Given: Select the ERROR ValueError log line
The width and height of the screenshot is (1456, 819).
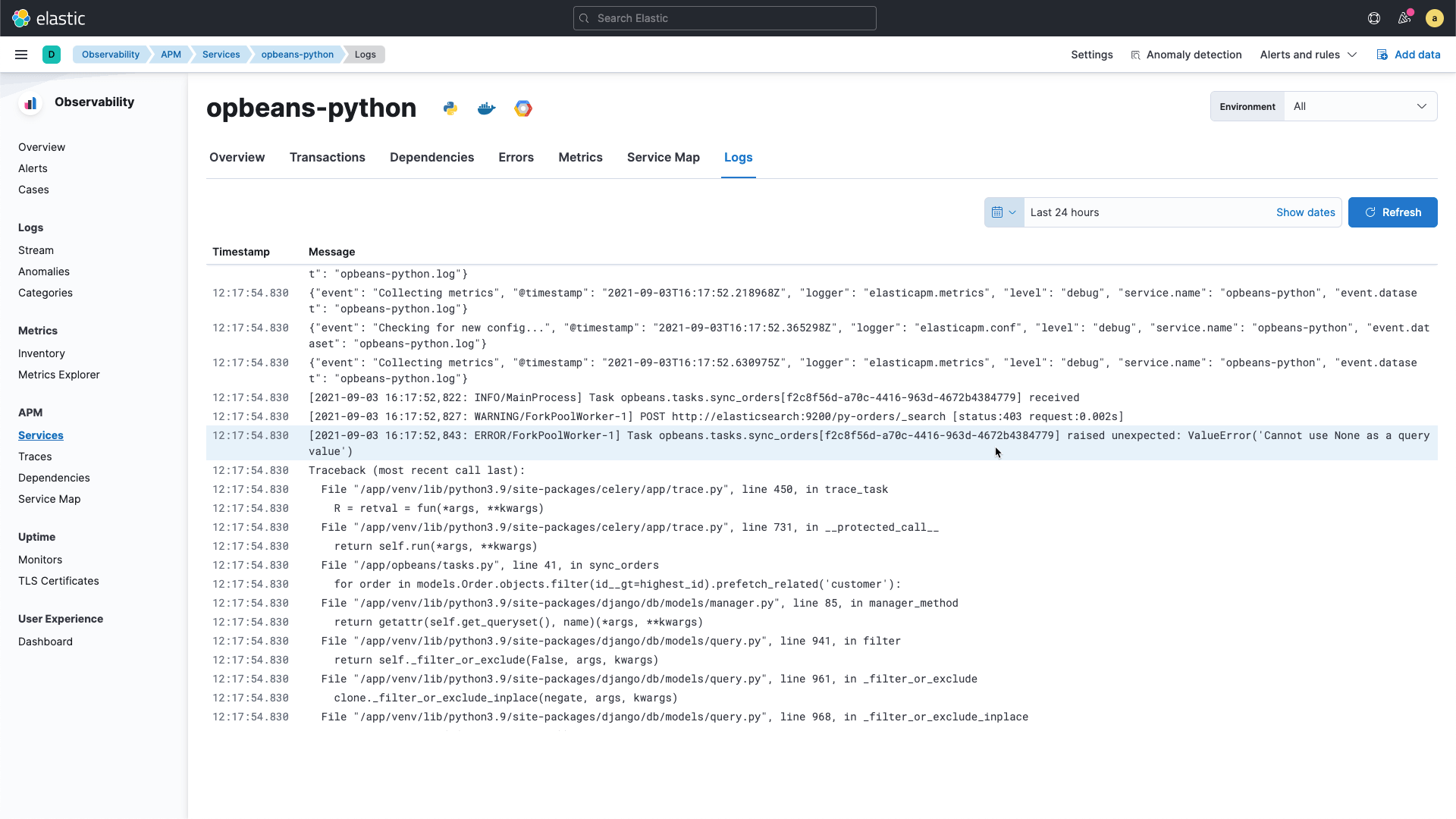Looking at the screenshot, I should (x=821, y=444).
